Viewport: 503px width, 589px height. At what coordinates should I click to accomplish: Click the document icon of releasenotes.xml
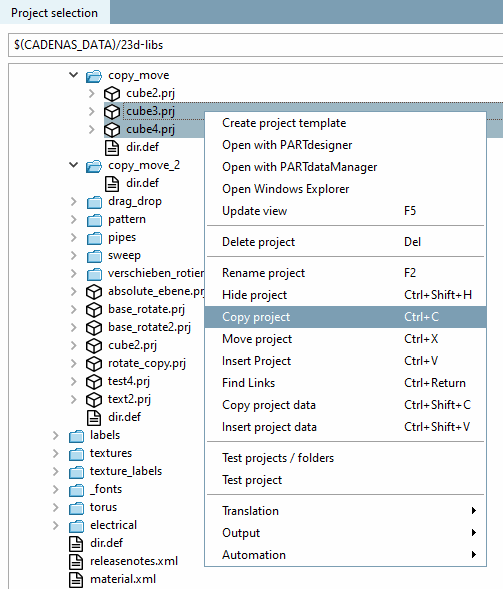(76, 562)
